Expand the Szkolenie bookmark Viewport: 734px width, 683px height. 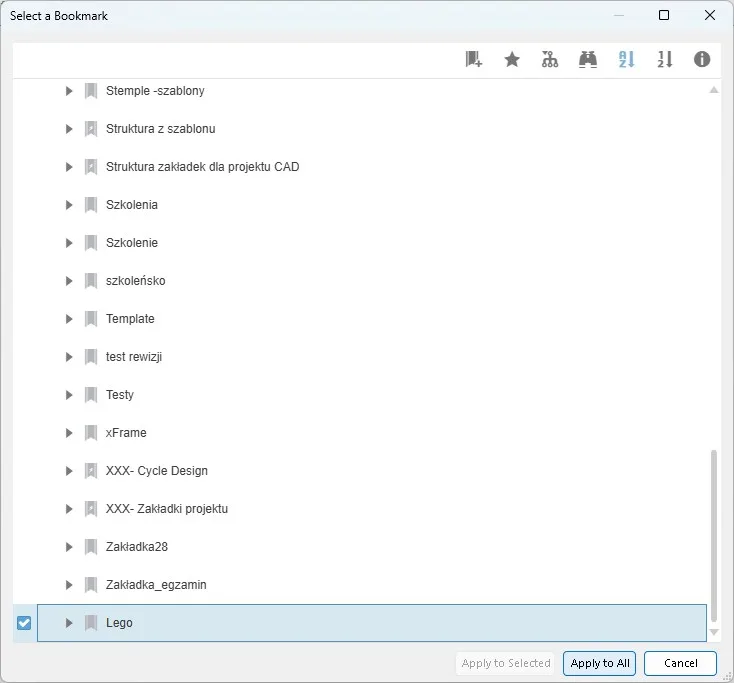coord(69,242)
